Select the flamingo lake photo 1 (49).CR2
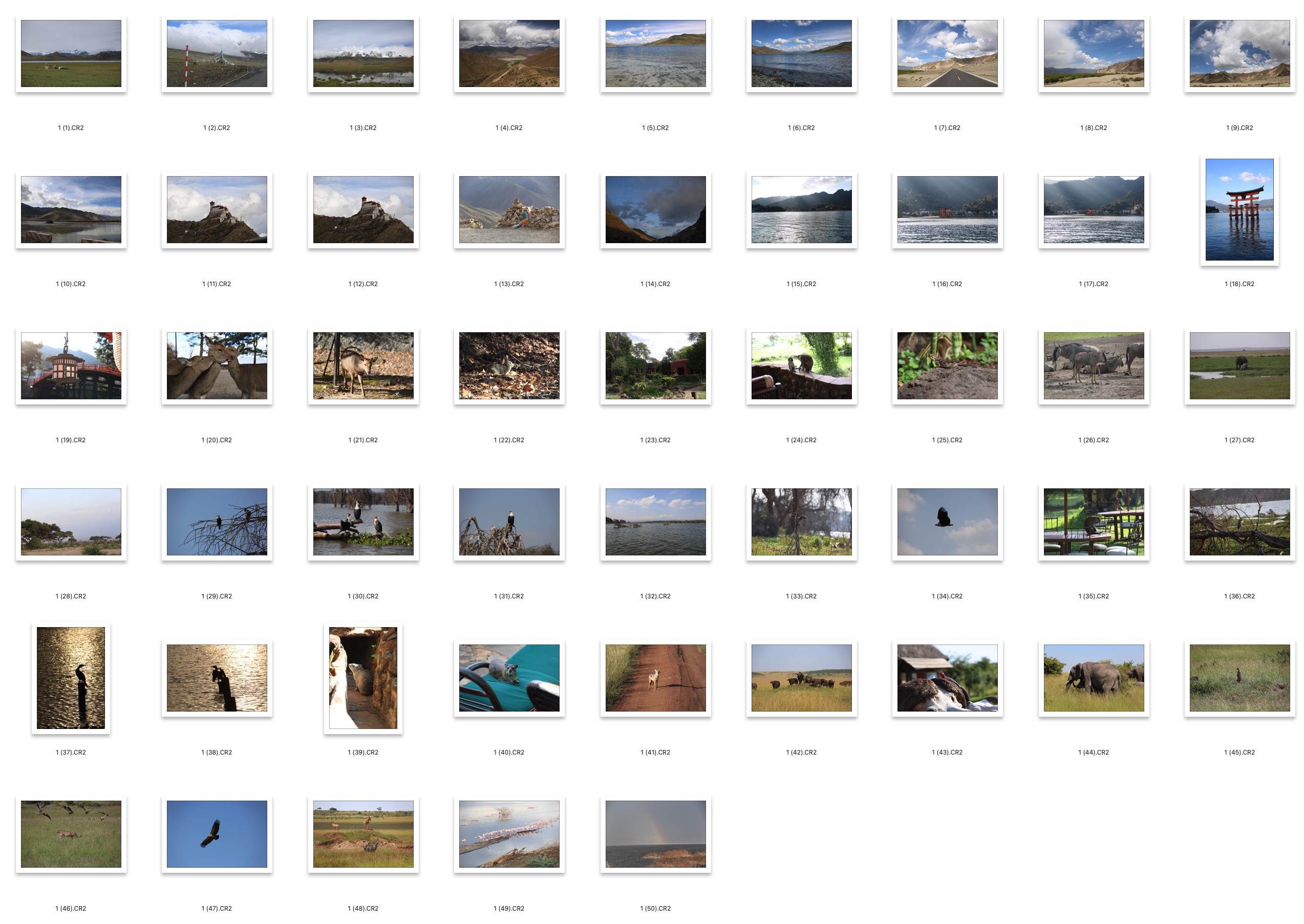This screenshot has height=924, width=1304. click(508, 833)
